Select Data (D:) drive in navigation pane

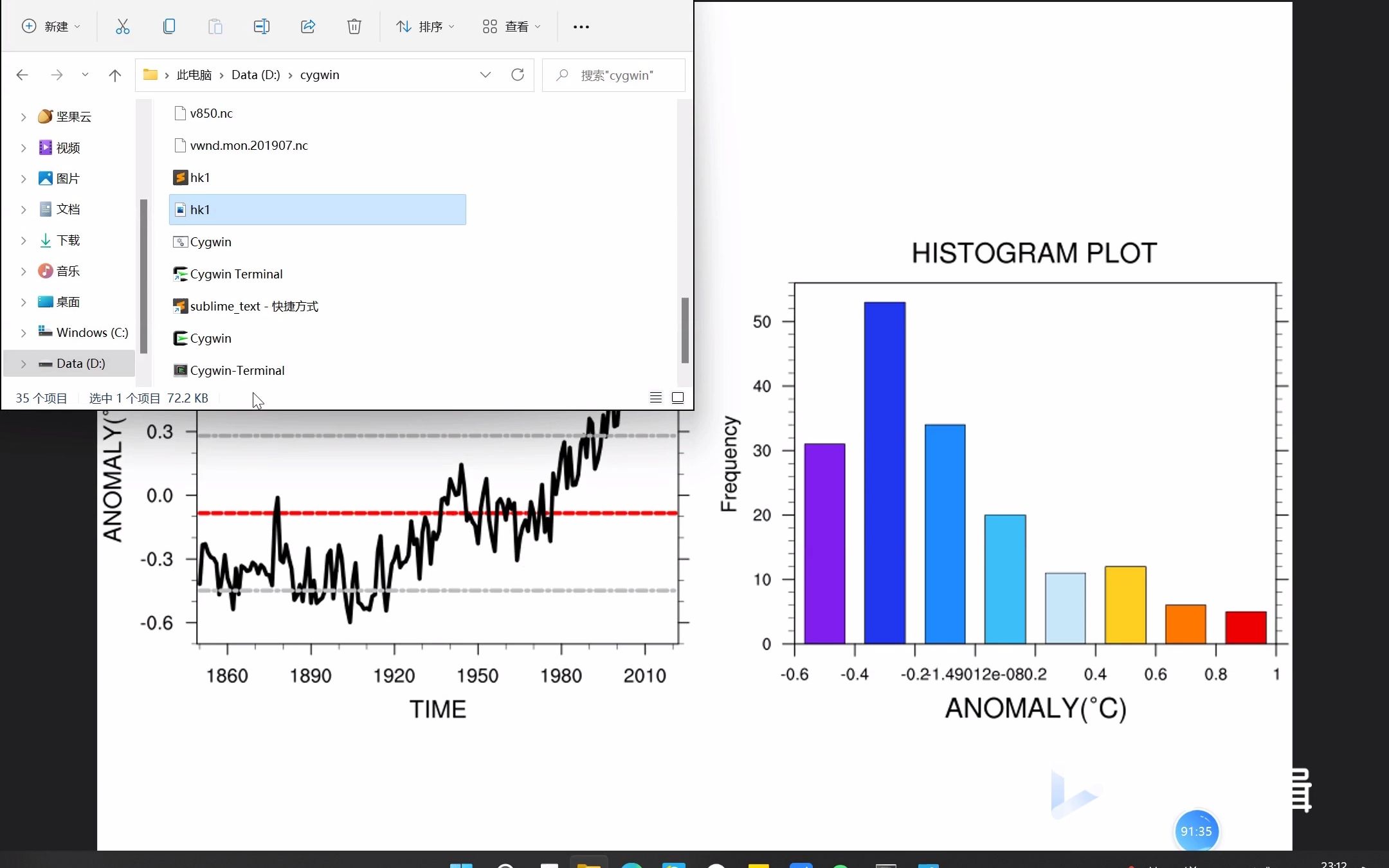69,363
